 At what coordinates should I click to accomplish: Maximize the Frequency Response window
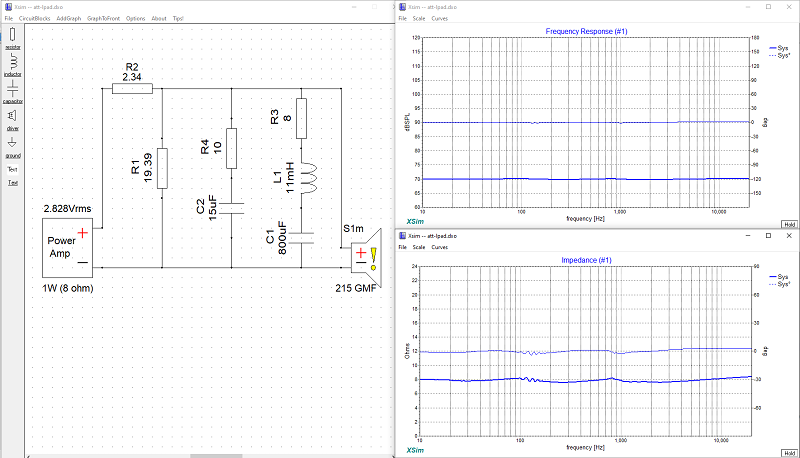coord(768,7)
